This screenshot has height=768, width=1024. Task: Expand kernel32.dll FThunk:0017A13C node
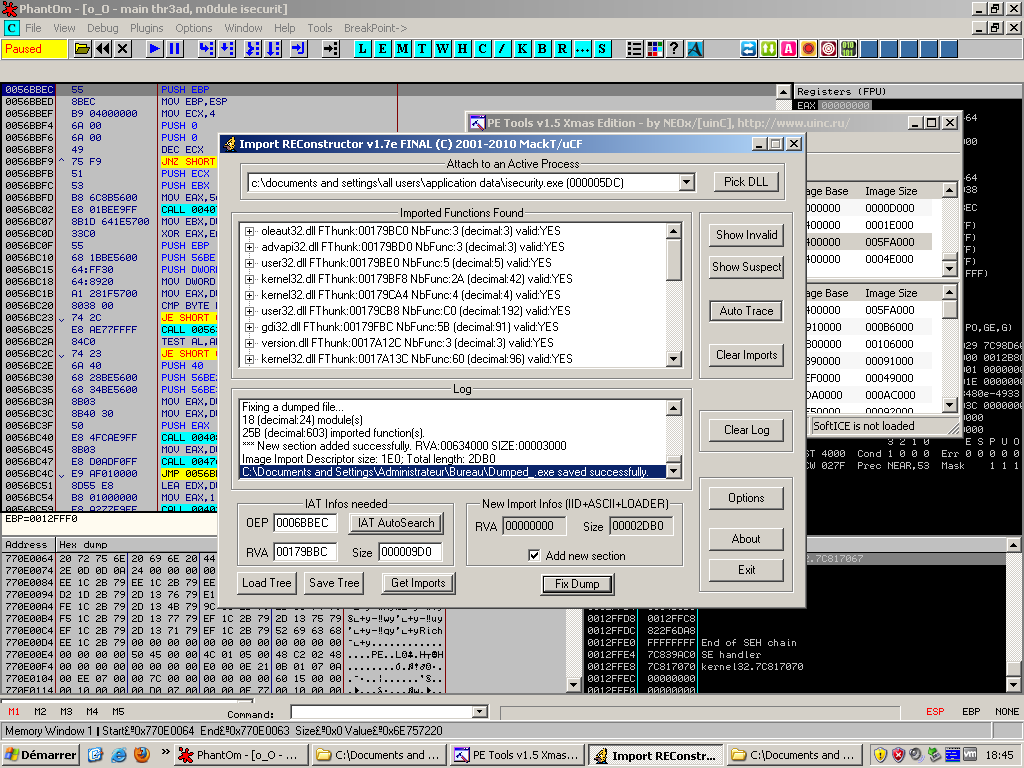[249, 359]
